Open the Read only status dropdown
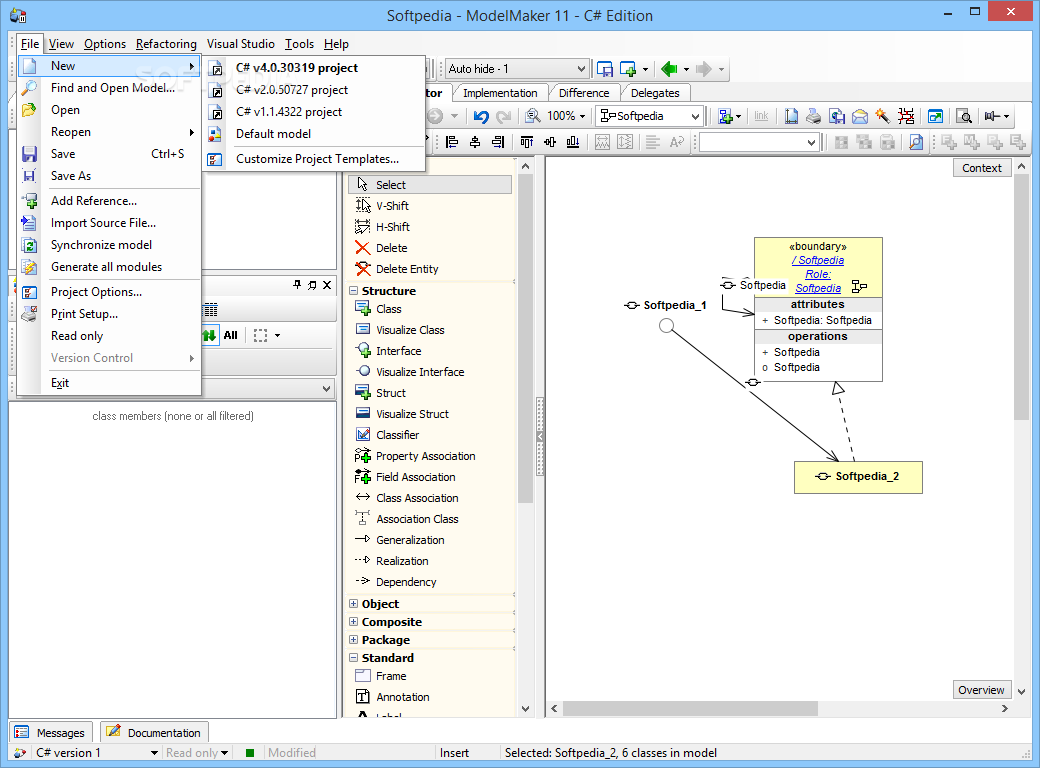Image resolution: width=1040 pixels, height=768 pixels. point(224,753)
